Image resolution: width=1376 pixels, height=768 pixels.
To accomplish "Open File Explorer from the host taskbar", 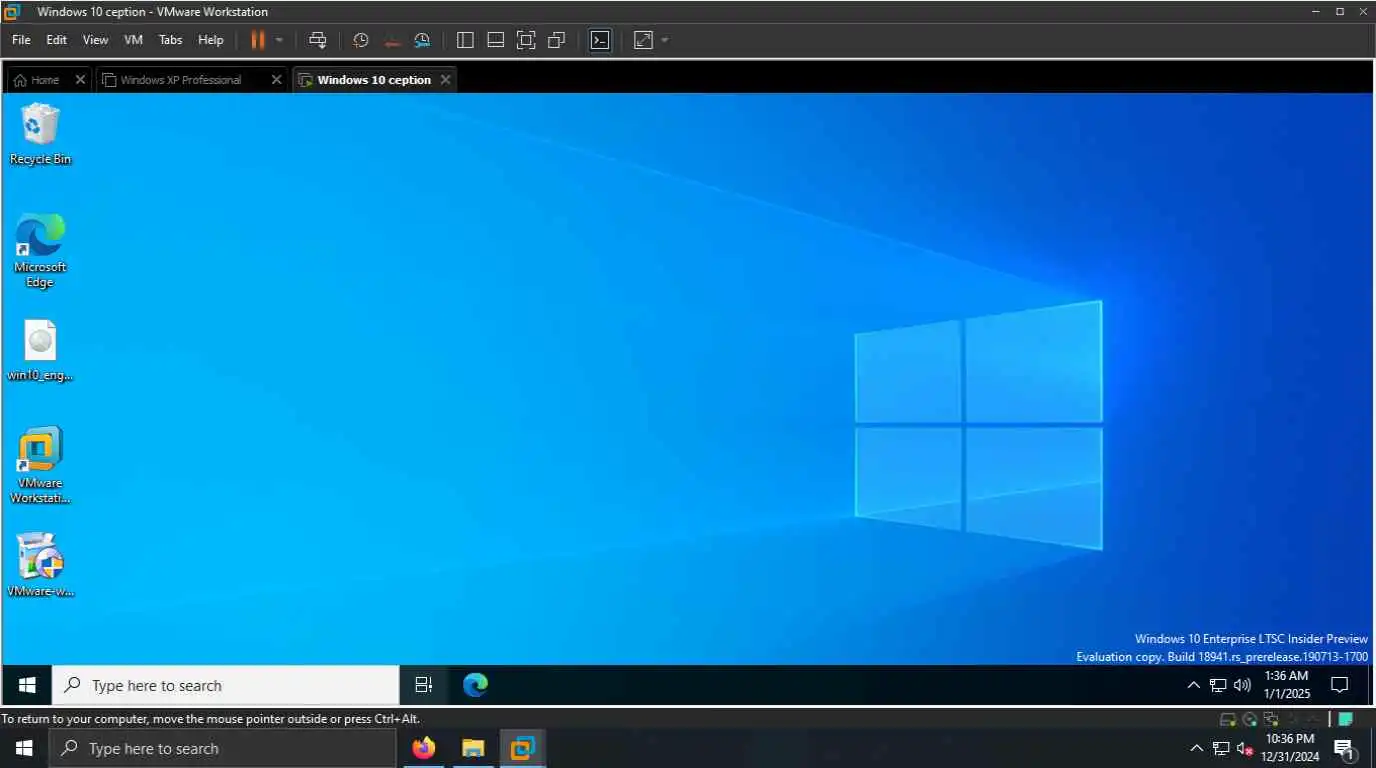I will pyautogui.click(x=473, y=748).
